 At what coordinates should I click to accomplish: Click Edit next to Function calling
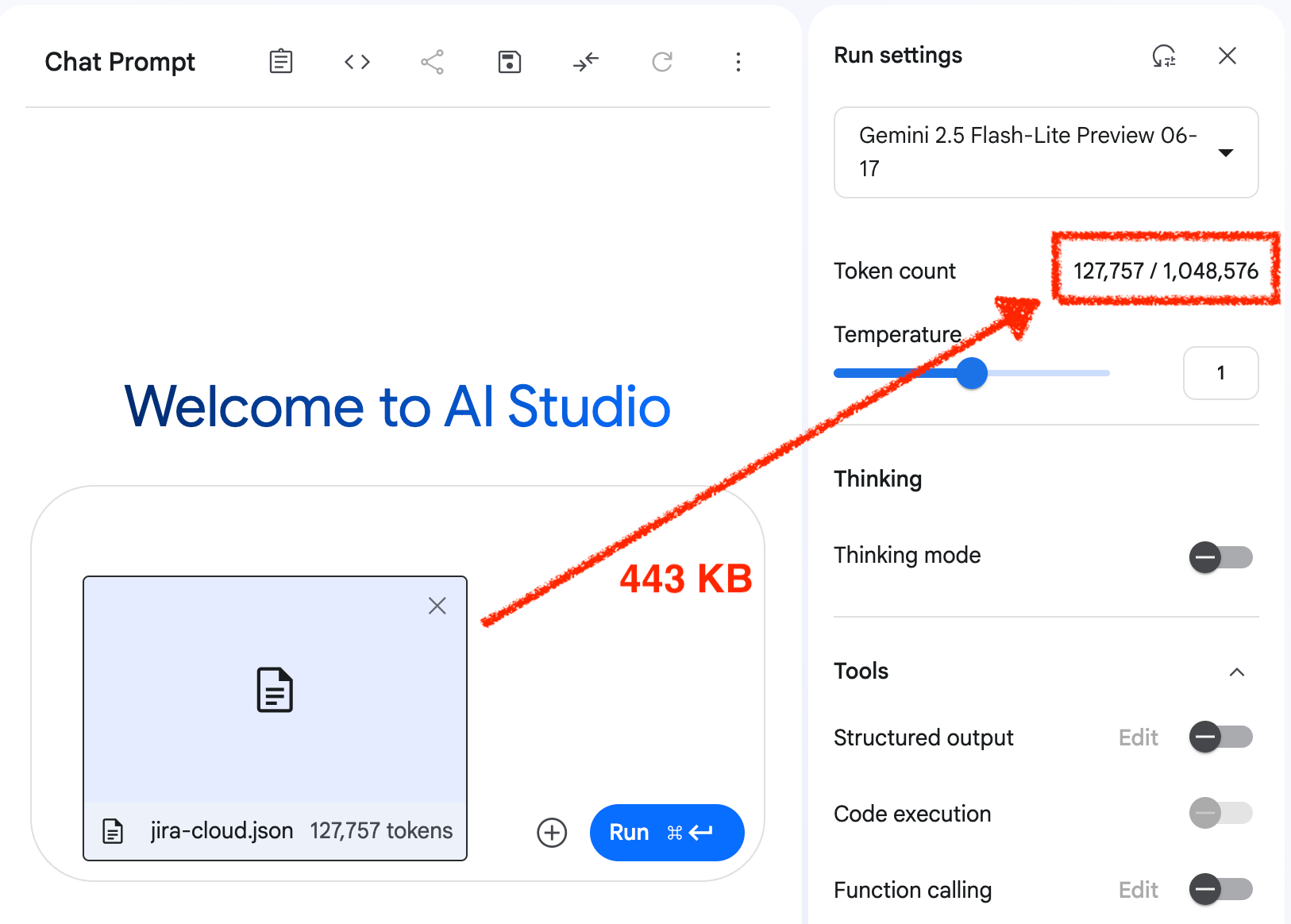(1139, 890)
